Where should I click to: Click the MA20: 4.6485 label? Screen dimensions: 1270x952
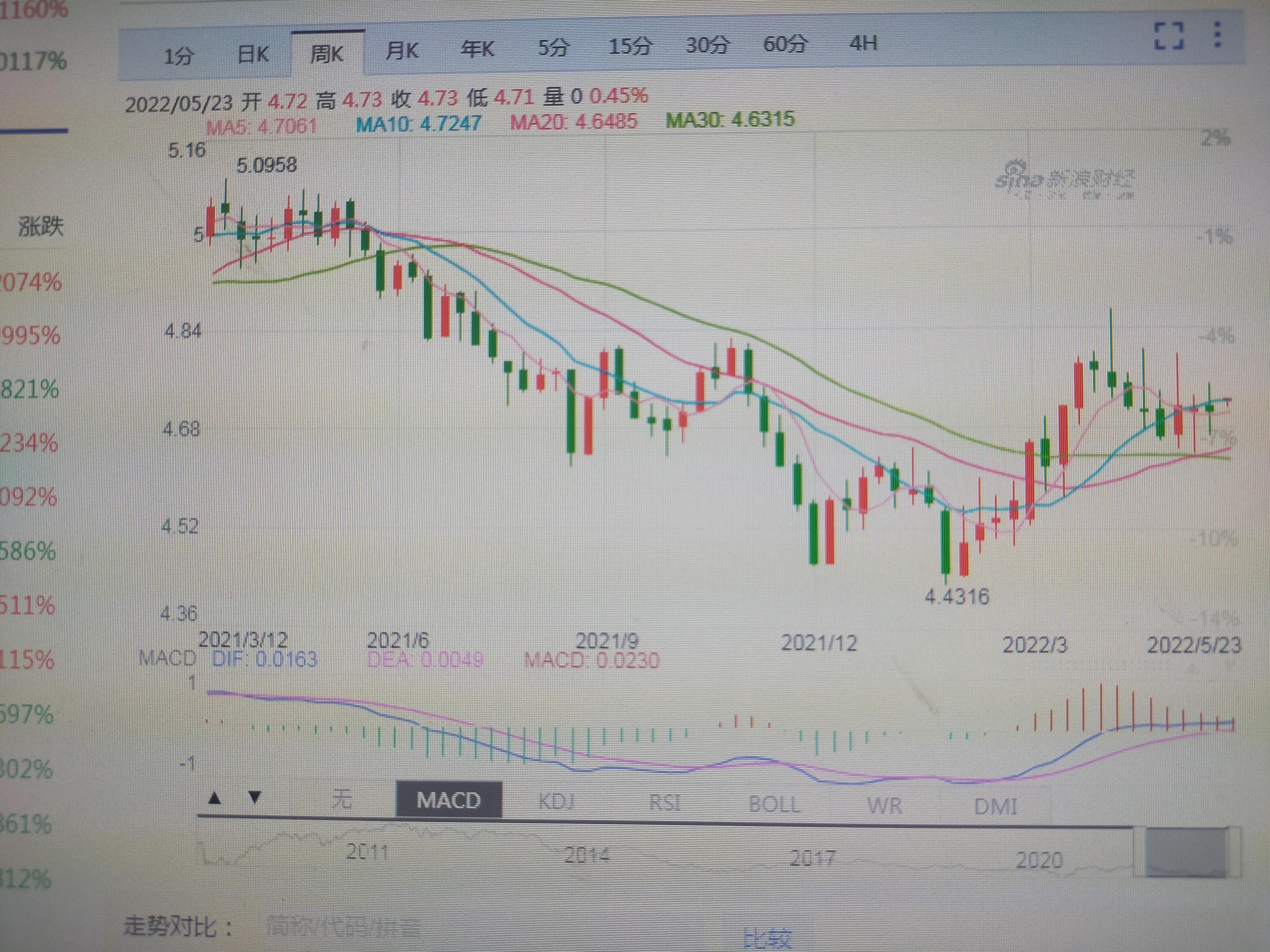pyautogui.click(x=574, y=122)
